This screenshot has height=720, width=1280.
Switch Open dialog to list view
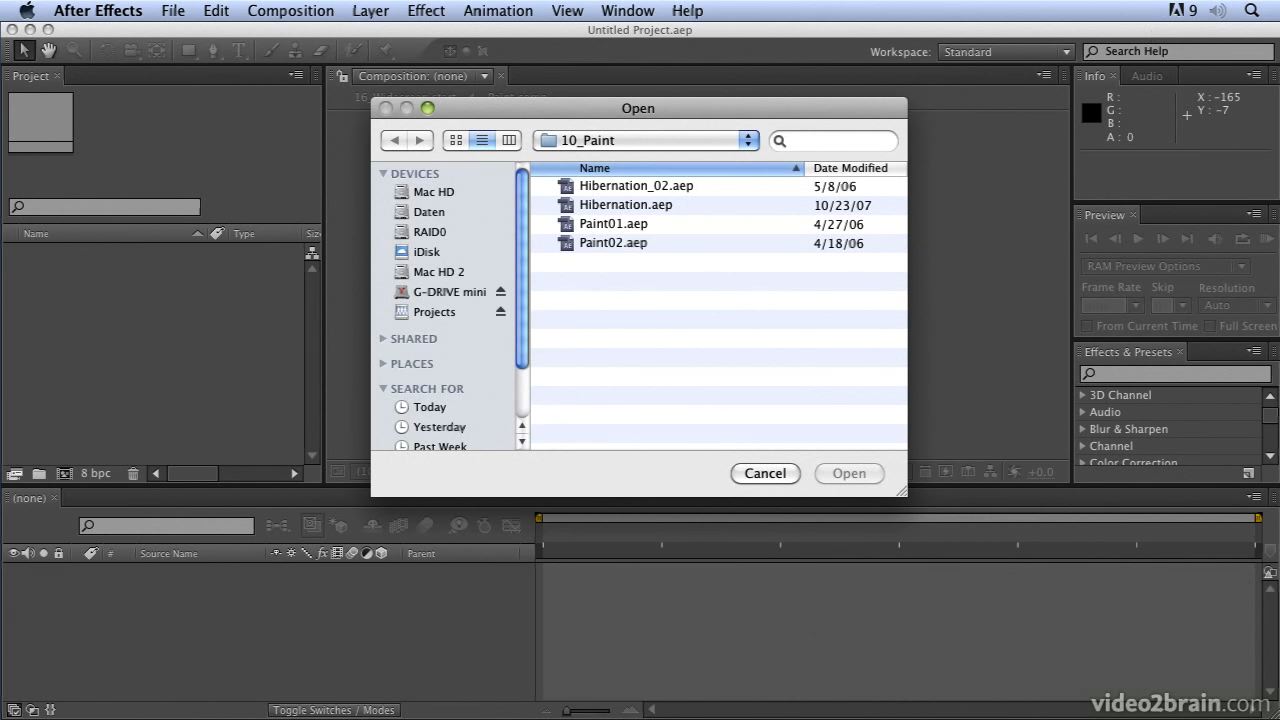pos(482,141)
